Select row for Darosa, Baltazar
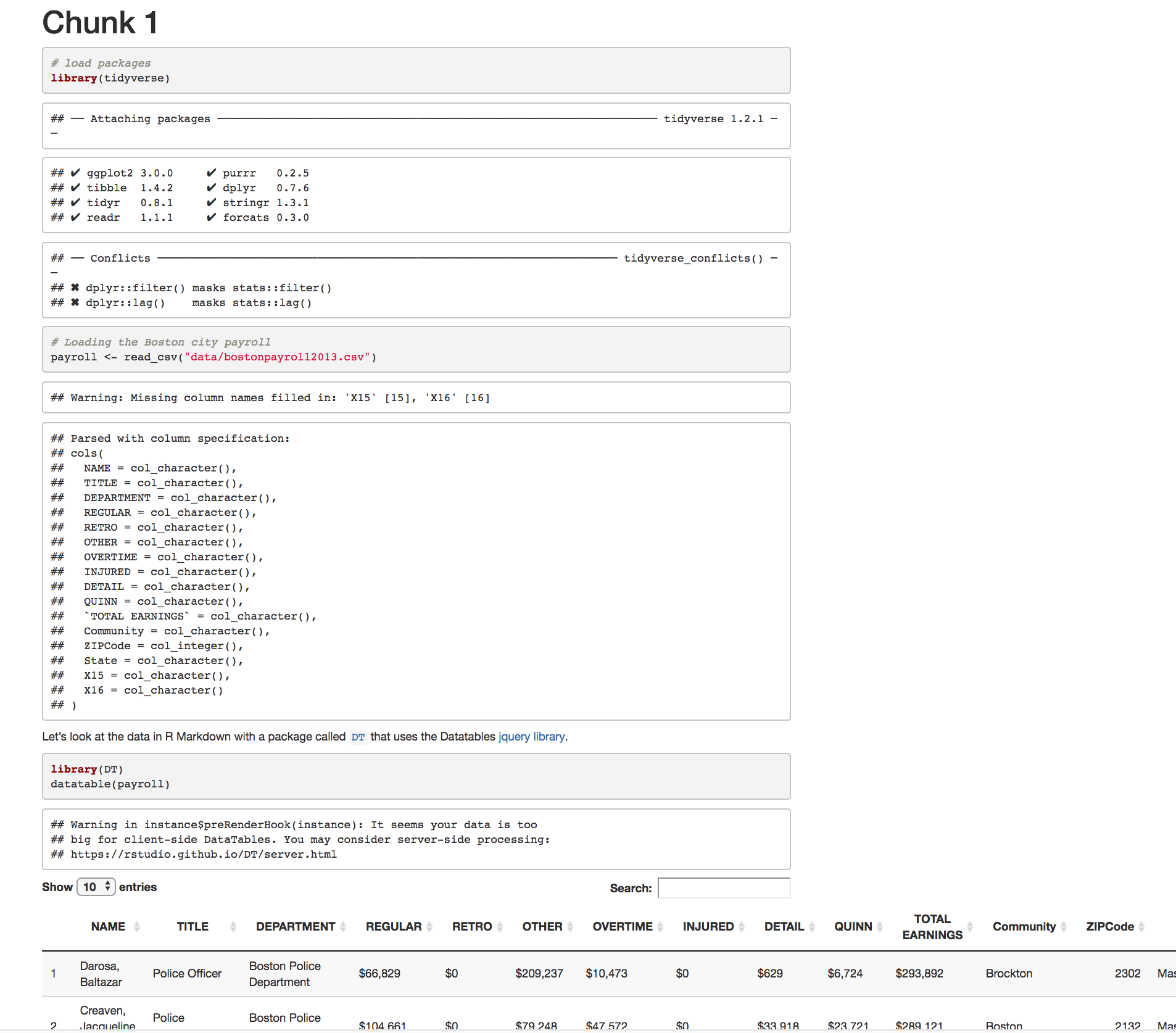The image size is (1176, 1033). coord(101,974)
